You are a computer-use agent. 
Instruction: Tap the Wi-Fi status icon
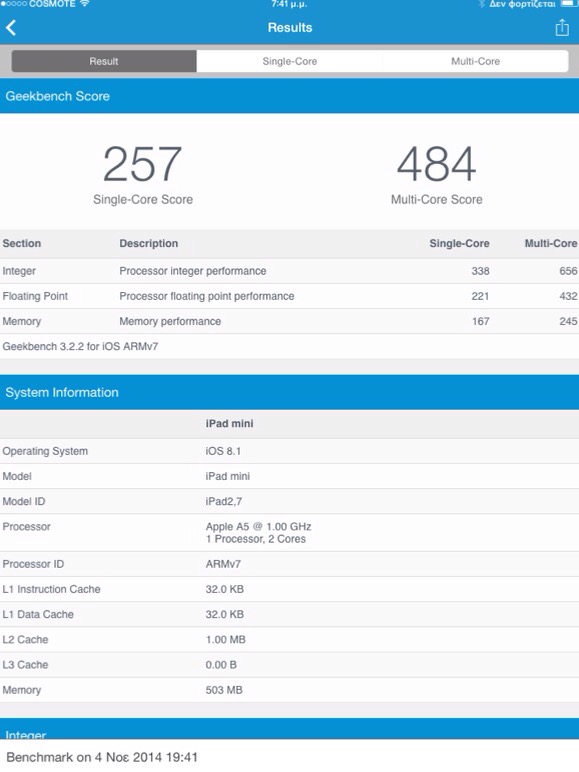[85, 3]
